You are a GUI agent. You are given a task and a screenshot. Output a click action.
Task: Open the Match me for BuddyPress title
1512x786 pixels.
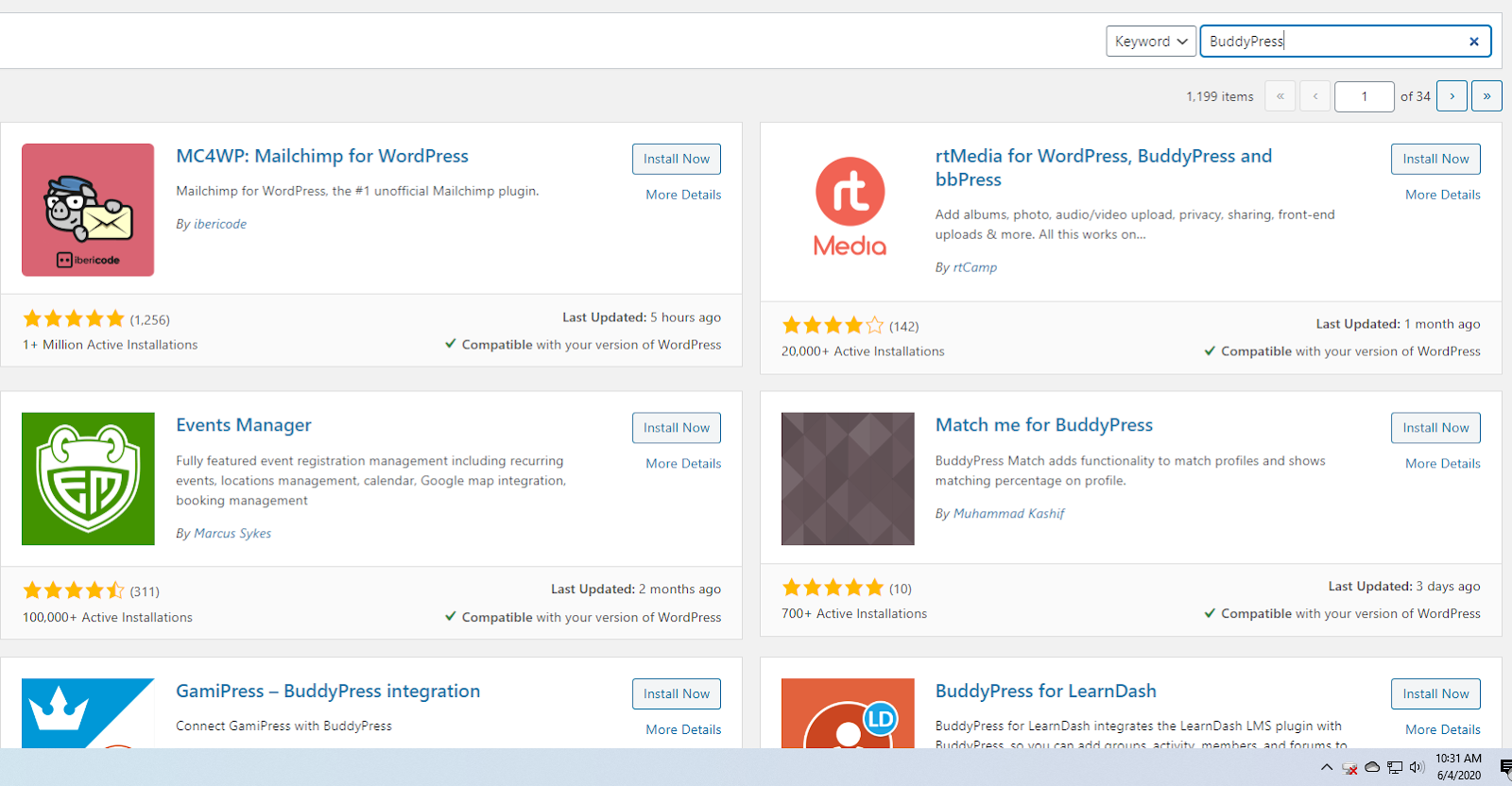click(1044, 425)
